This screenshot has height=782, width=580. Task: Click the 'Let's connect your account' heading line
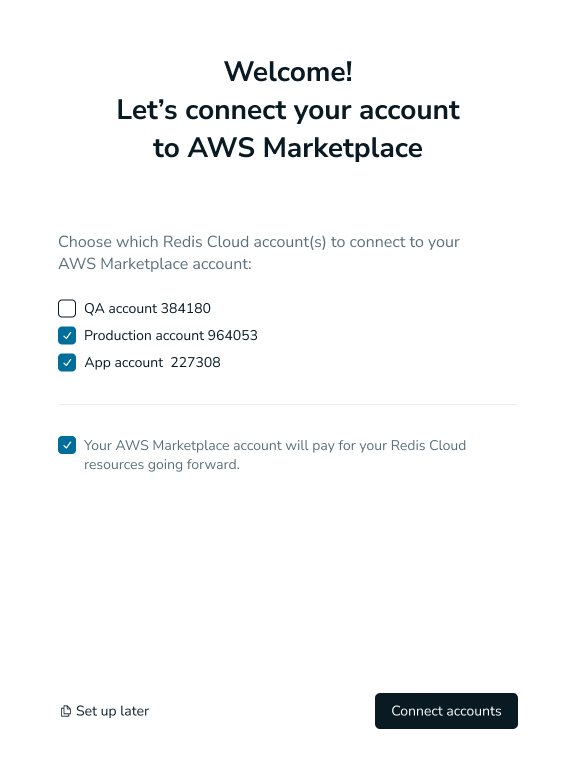coord(288,110)
